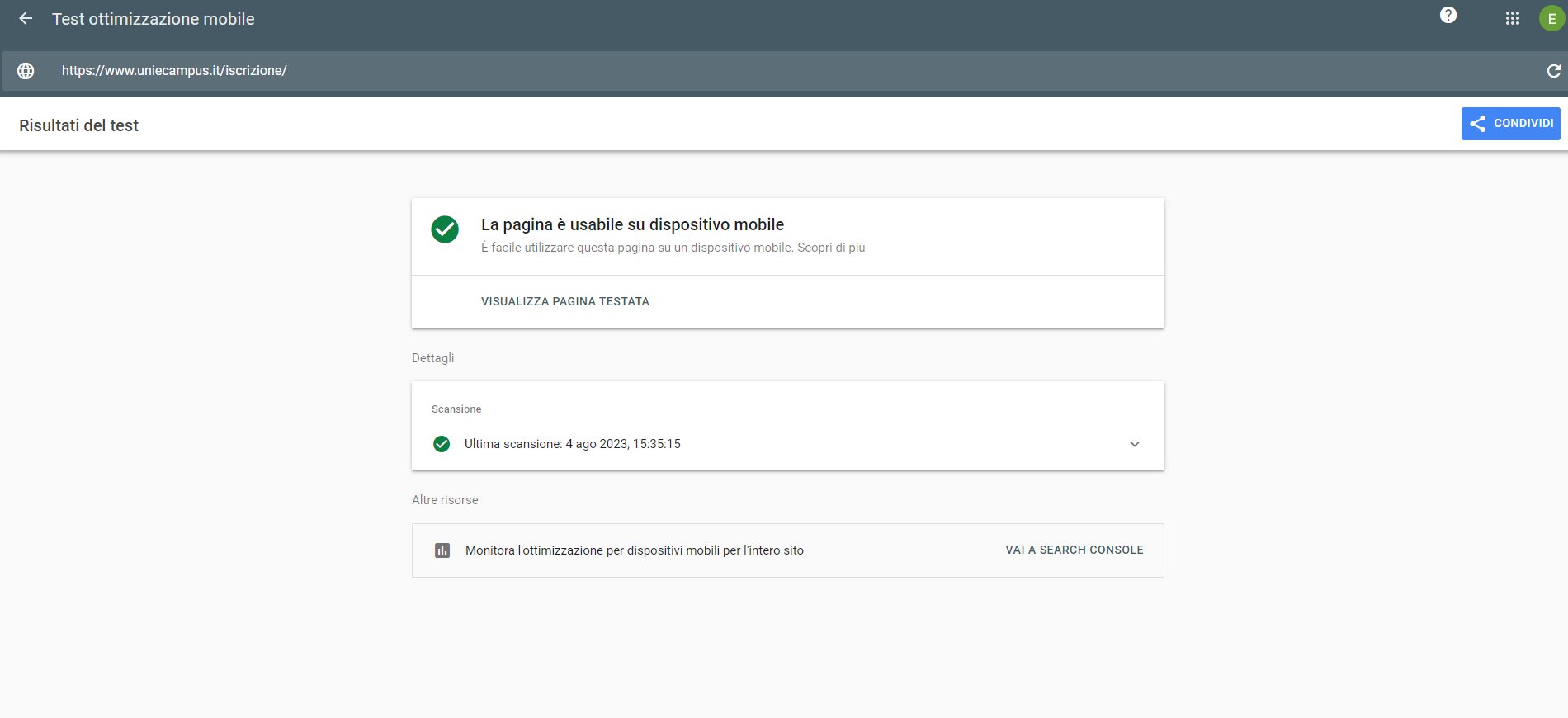Click the large green checkmark result icon
This screenshot has height=718, width=1568.
pos(445,229)
